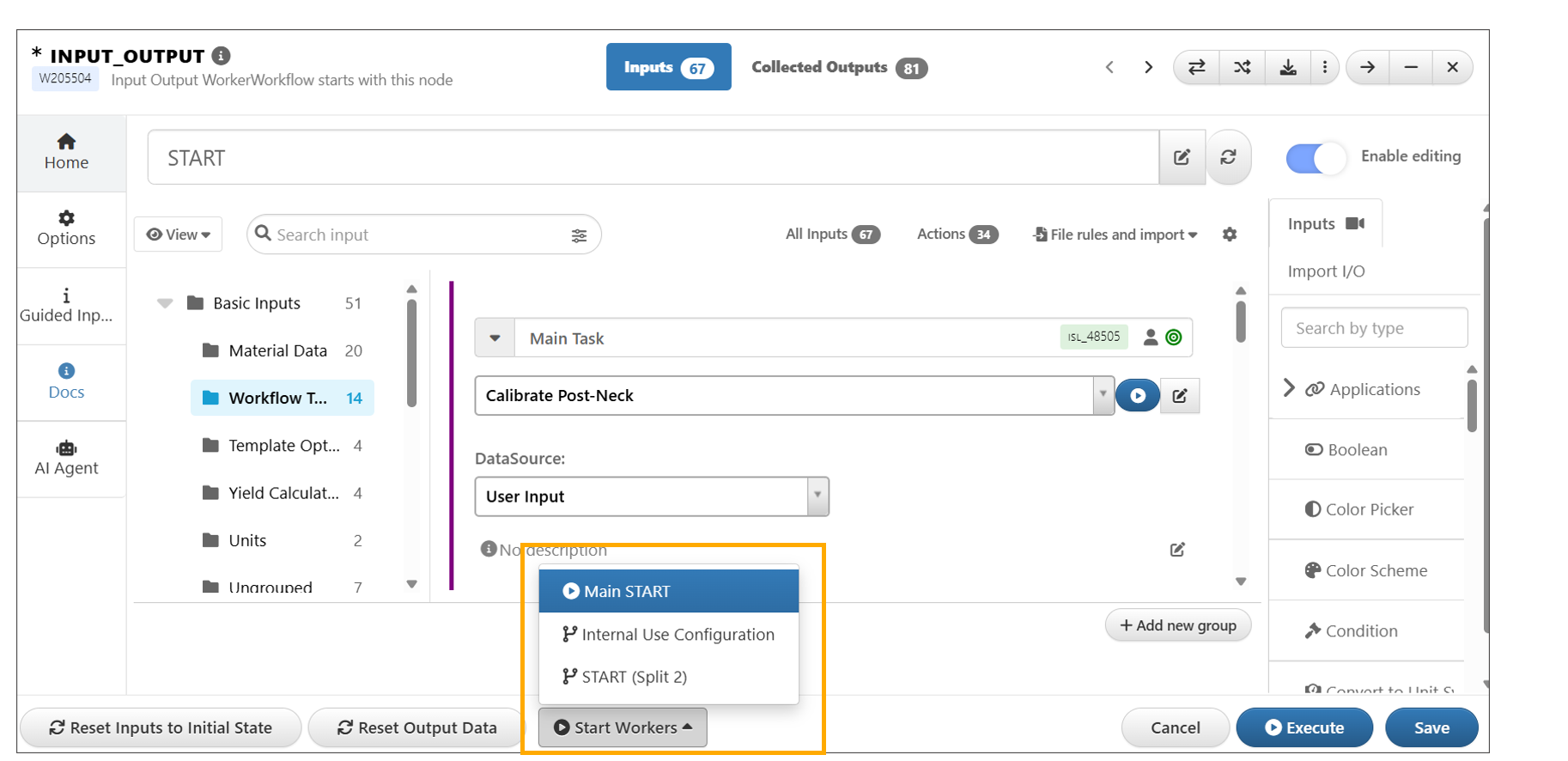1568x761 pixels.
Task: Click the download icon in top toolbar
Action: point(1287,67)
